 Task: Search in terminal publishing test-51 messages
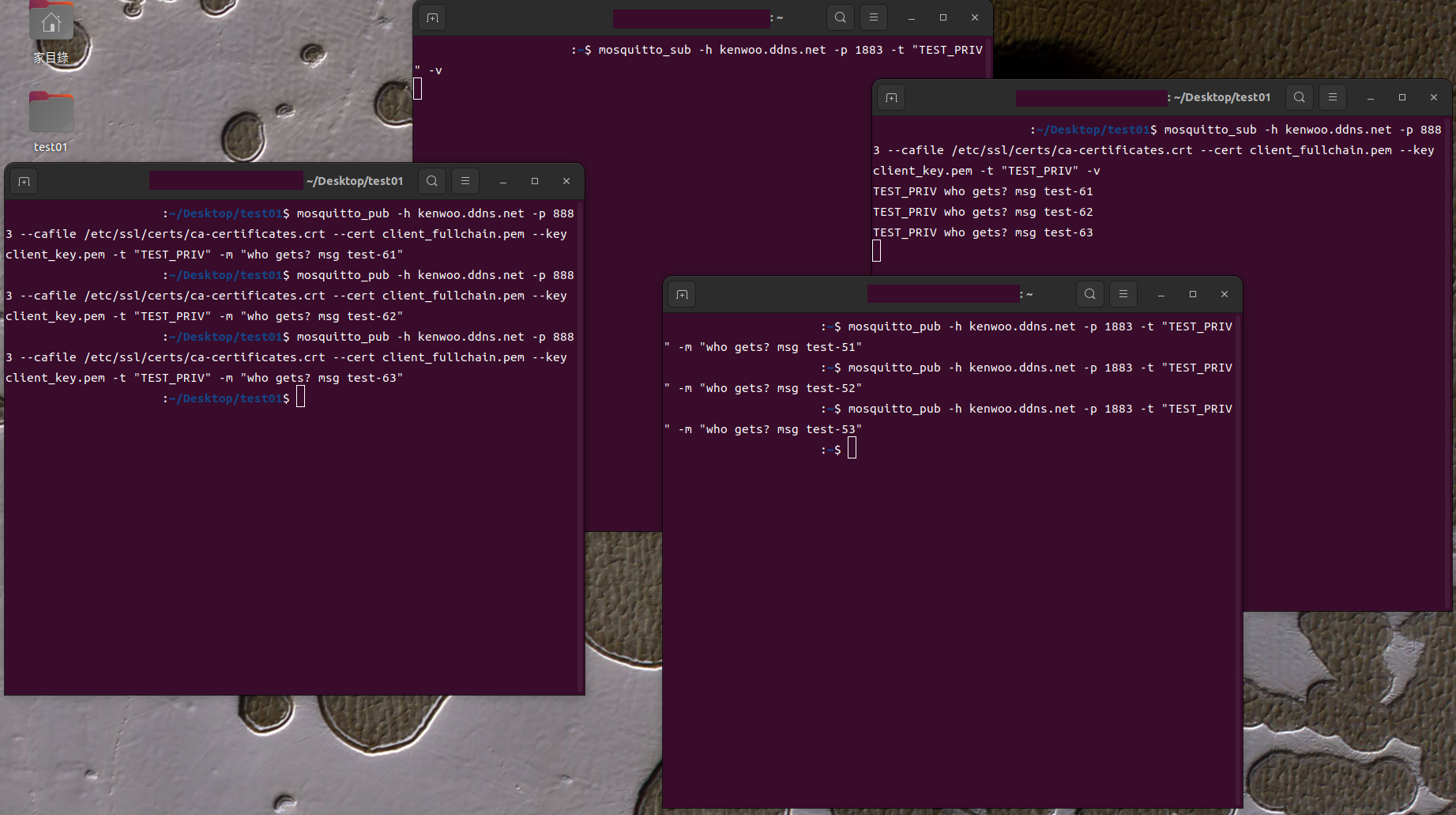click(1090, 294)
